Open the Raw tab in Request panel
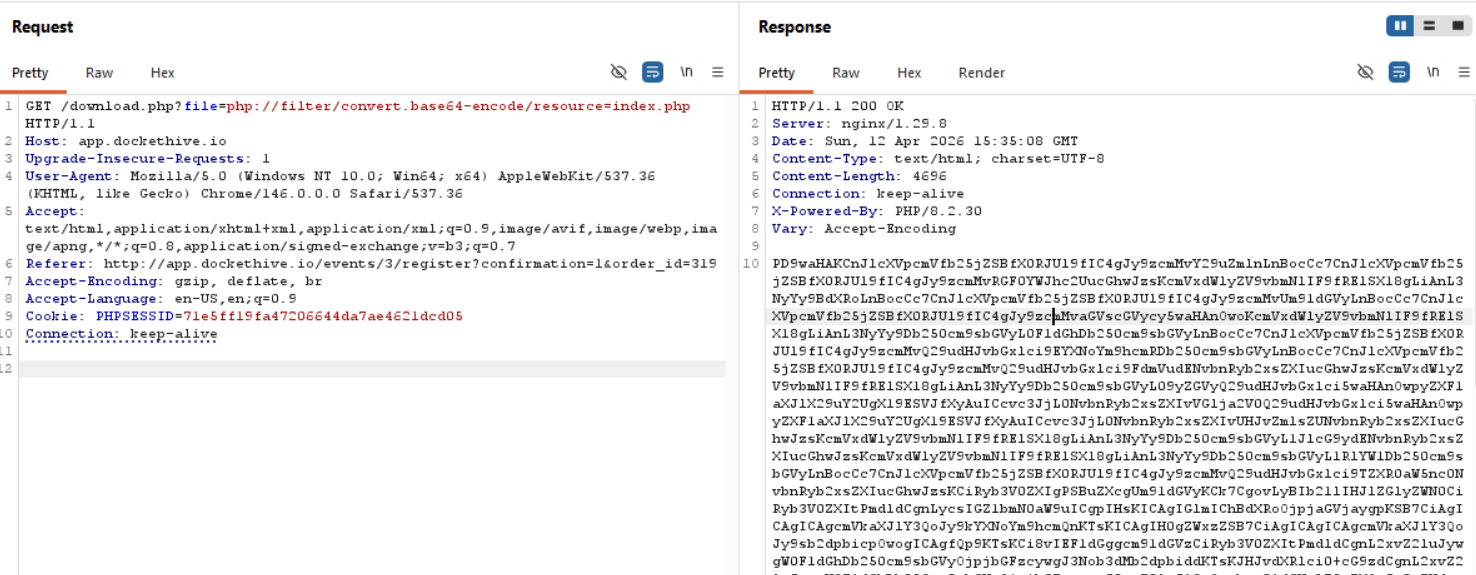Image resolution: width=1476 pixels, height=575 pixels. coord(99,73)
